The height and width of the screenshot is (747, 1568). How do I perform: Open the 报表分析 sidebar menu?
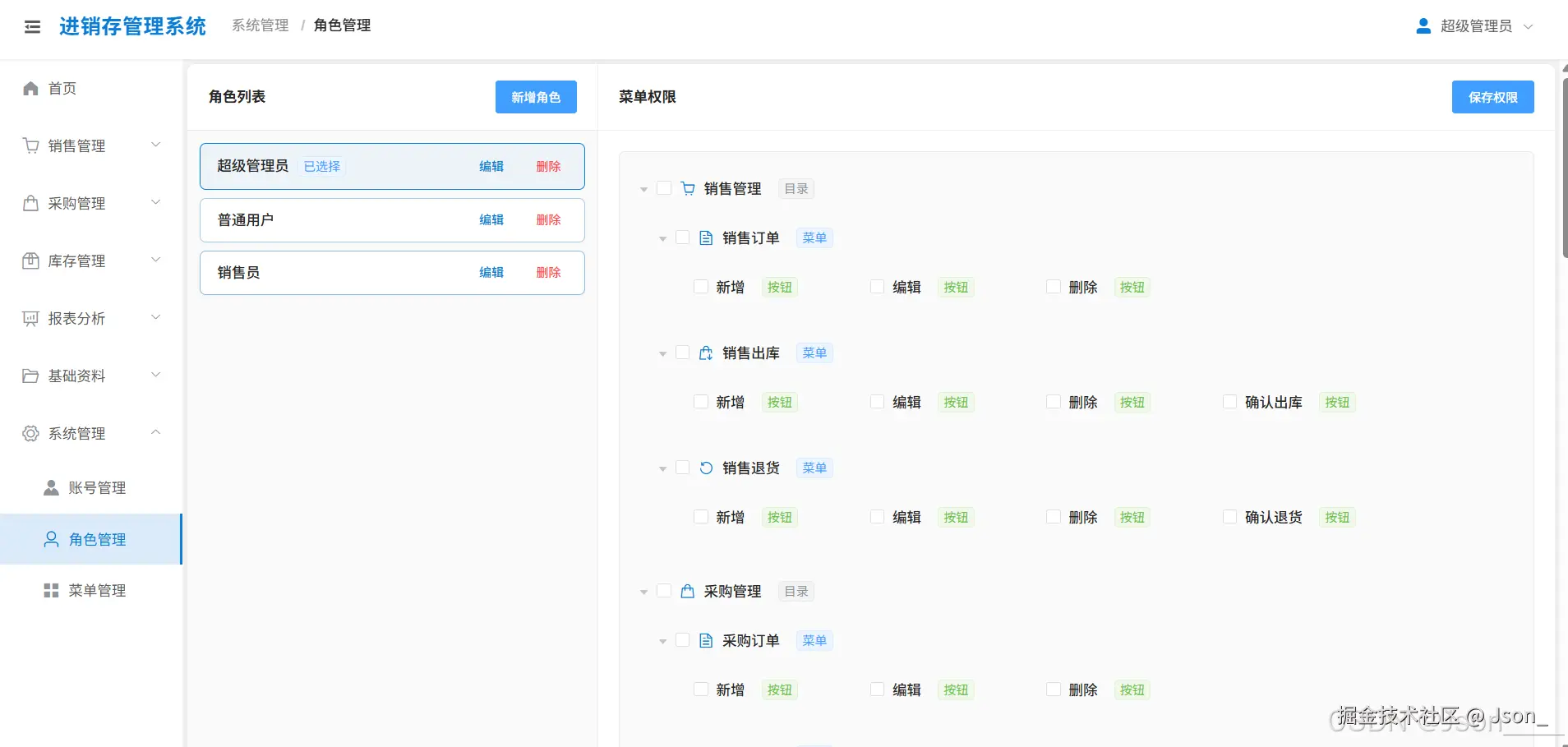pos(90,318)
